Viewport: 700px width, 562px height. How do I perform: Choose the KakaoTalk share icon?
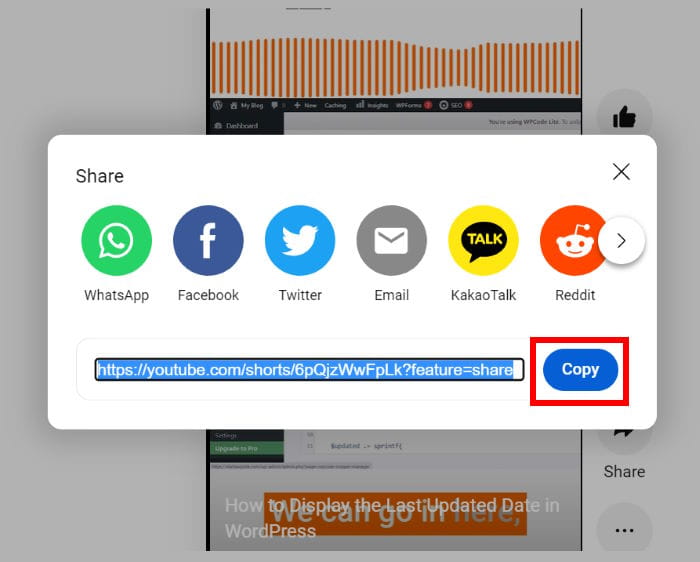coord(483,241)
